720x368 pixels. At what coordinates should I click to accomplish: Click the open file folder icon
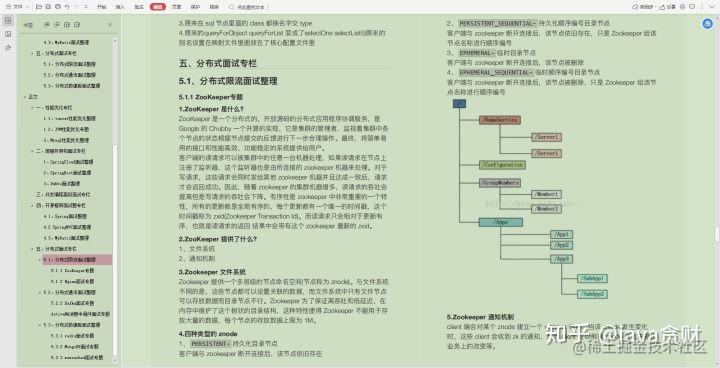click(39, 7)
